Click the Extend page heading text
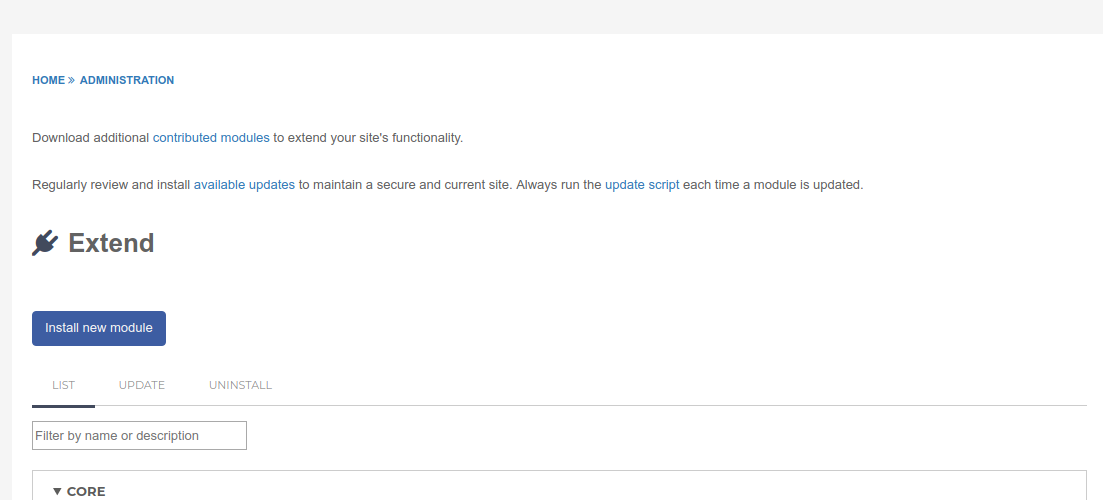This screenshot has width=1103, height=500. (111, 243)
